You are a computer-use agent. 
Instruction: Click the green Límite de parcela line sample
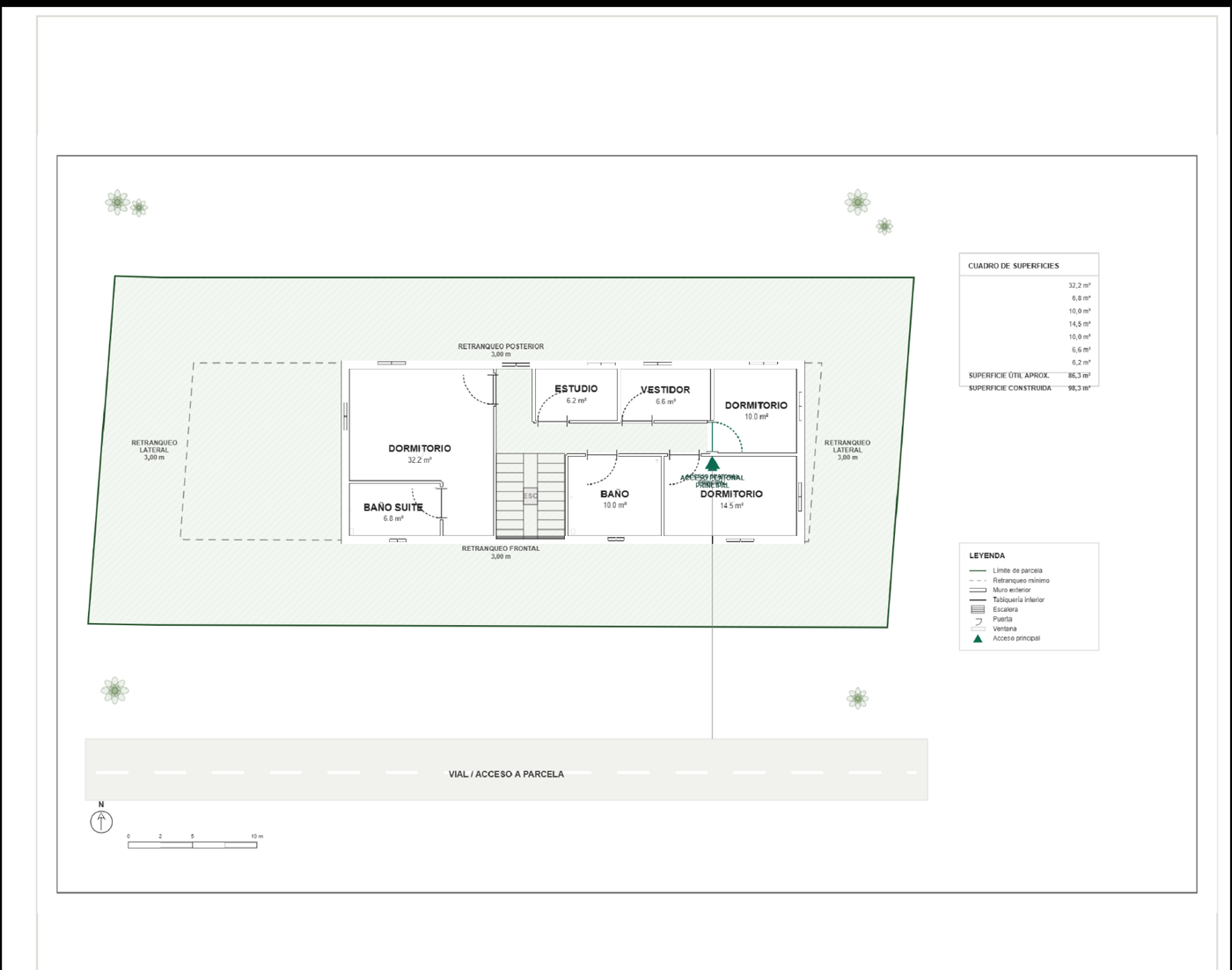pyautogui.click(x=978, y=570)
